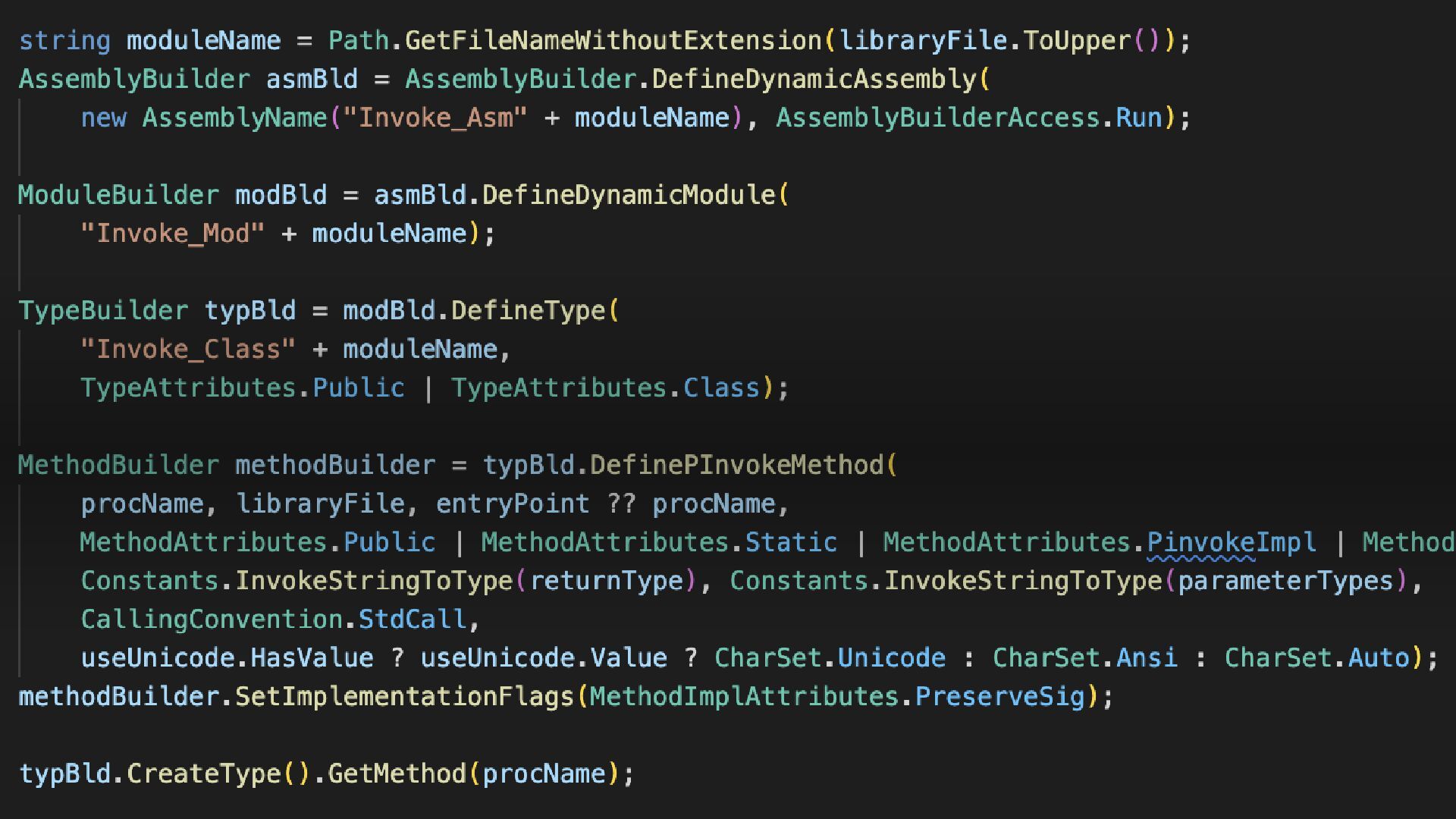Viewport: 1456px width, 819px height.
Task: Click the "Invoke_Mod" string literal
Action: click(x=172, y=234)
